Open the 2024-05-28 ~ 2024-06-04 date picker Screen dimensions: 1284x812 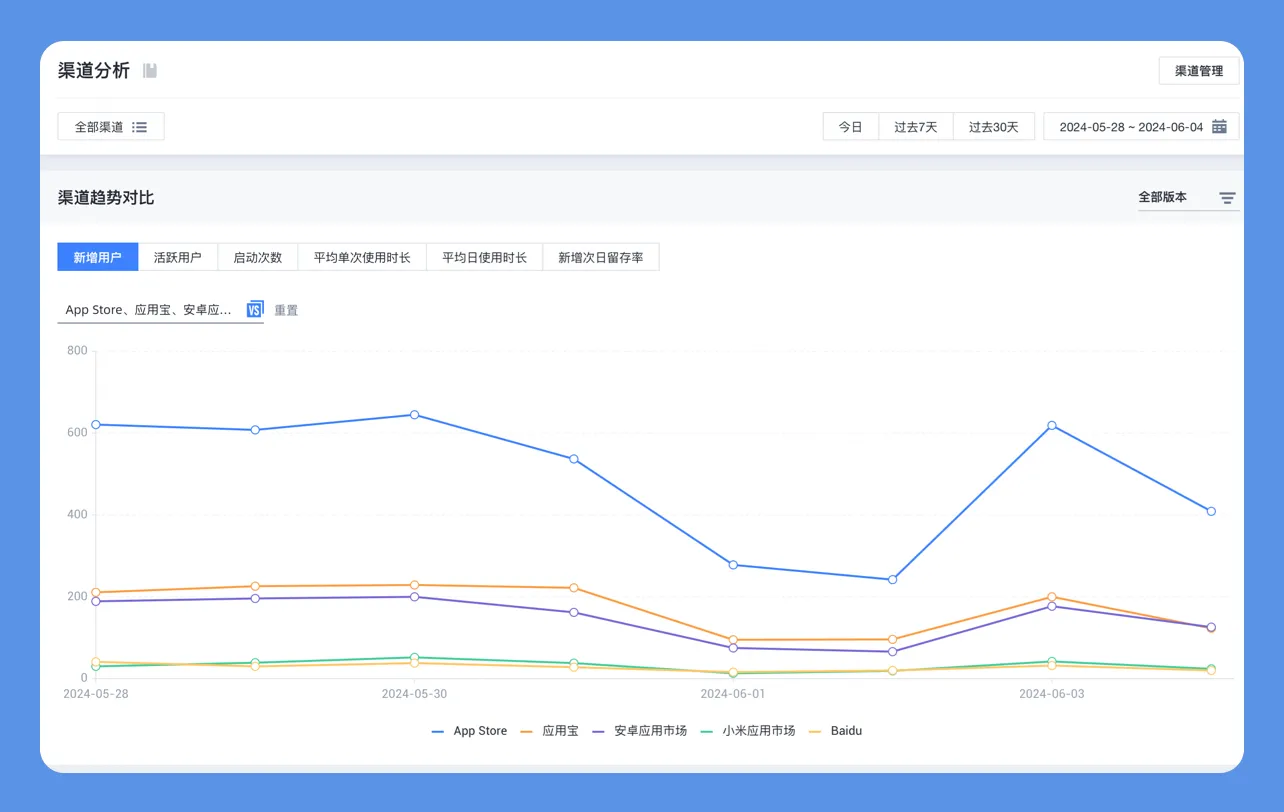[x=1141, y=127]
